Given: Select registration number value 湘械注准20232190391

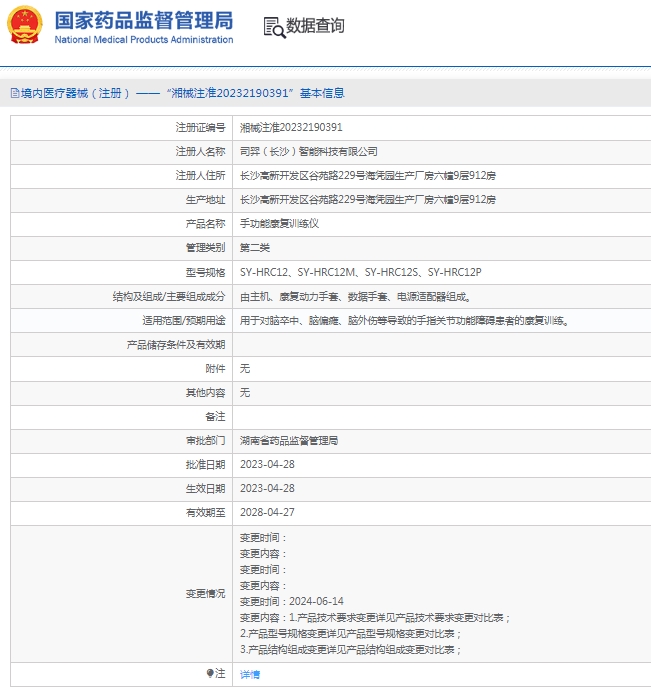Looking at the screenshot, I should click(291, 127).
